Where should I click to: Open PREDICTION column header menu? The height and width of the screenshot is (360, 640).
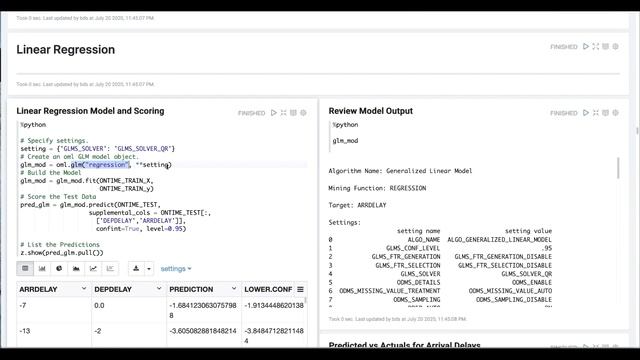[234, 289]
